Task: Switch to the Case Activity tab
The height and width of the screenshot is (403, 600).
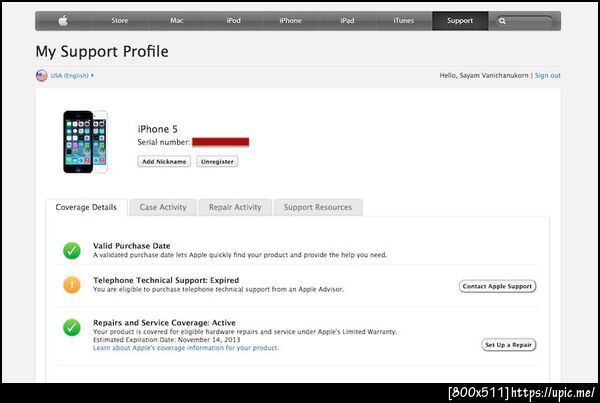Action: (x=163, y=207)
